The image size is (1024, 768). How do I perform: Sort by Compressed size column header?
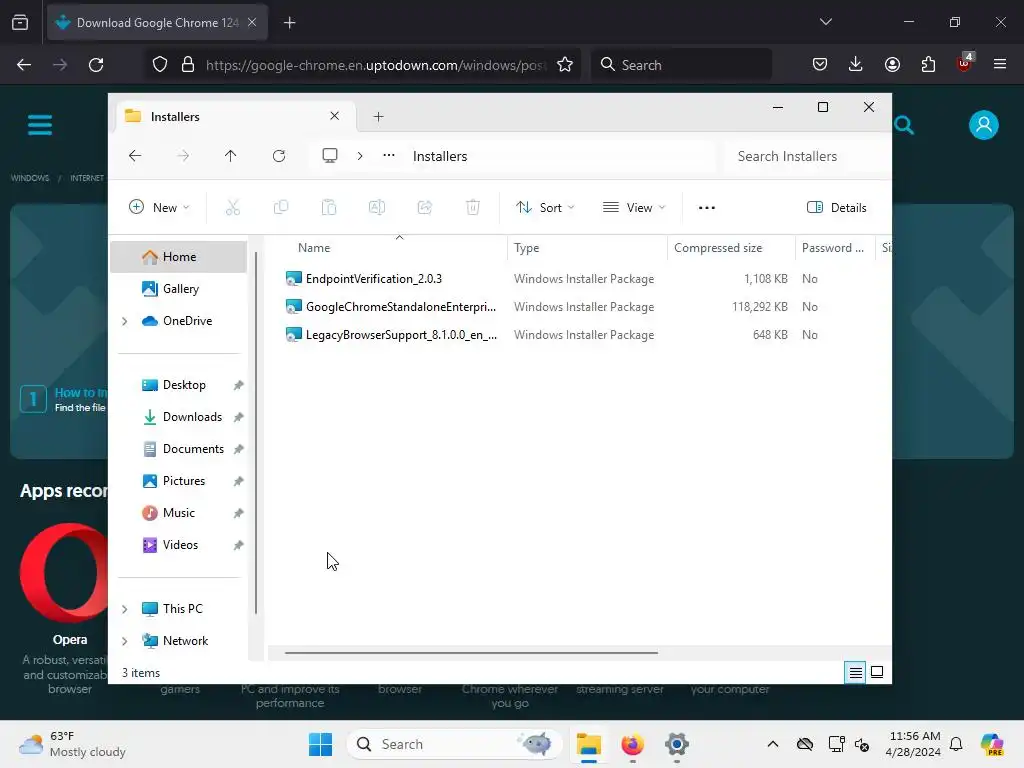click(731, 248)
